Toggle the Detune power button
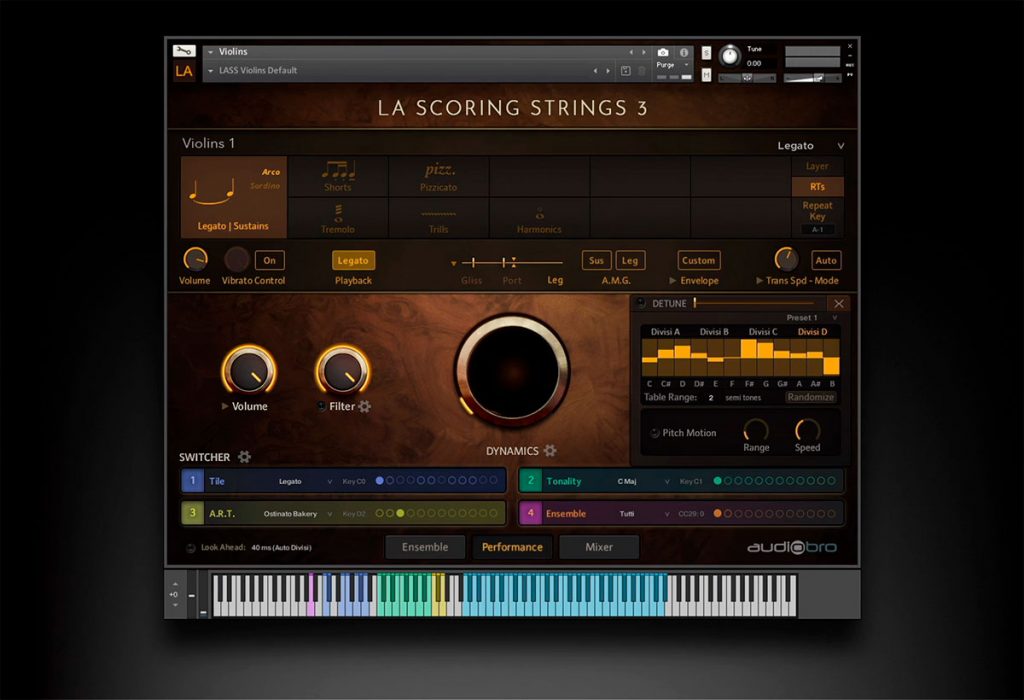 [x=641, y=303]
